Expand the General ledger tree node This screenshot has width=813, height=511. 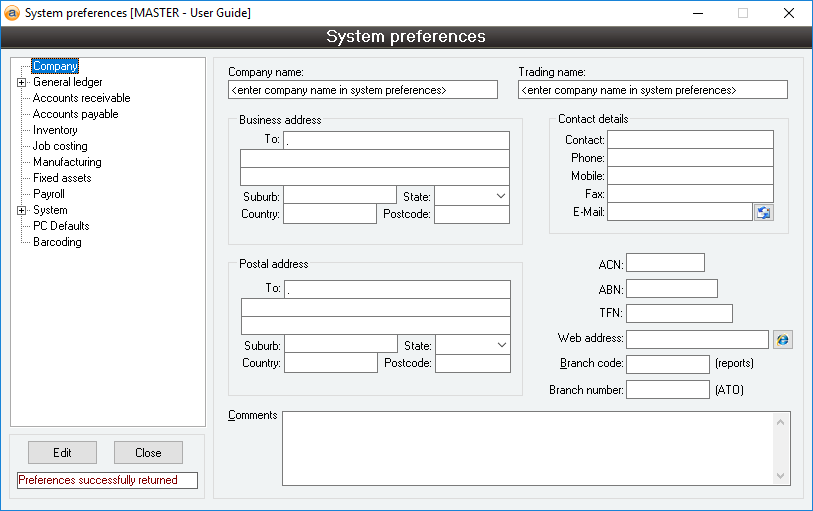click(x=21, y=82)
